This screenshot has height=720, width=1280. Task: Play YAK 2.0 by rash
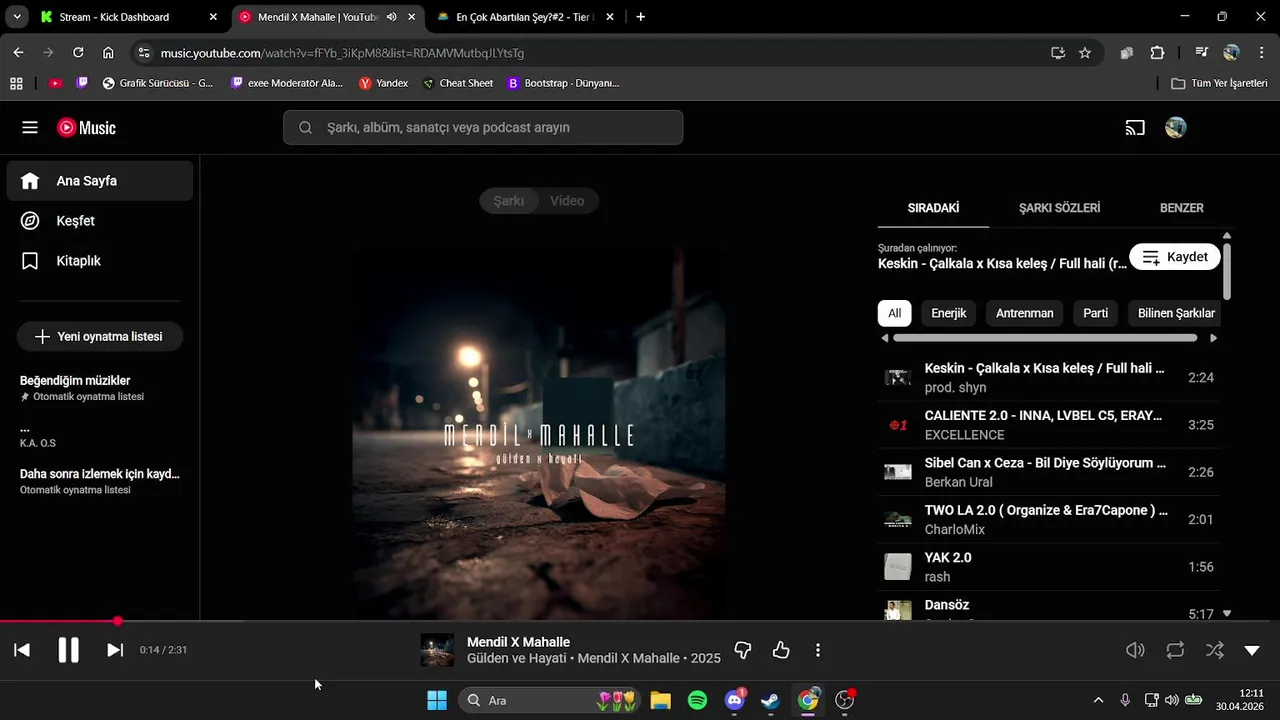pyautogui.click(x=1049, y=567)
